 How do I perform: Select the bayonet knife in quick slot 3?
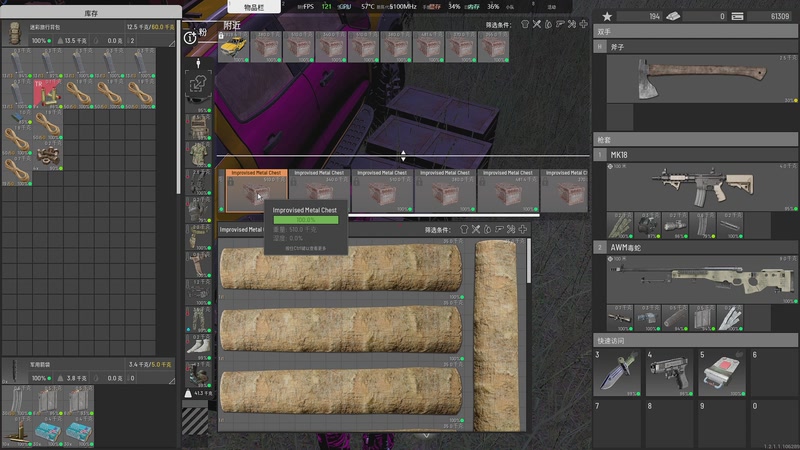coord(617,372)
